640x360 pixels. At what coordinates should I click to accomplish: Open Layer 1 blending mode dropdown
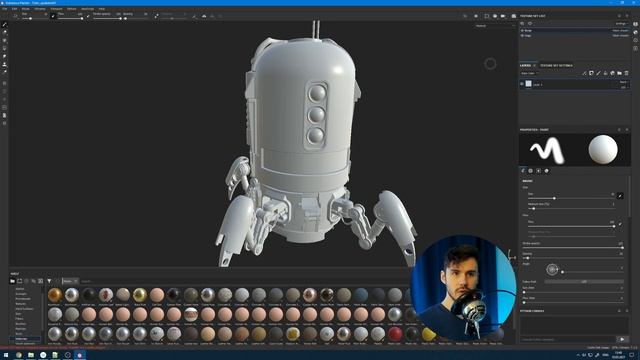pos(623,82)
